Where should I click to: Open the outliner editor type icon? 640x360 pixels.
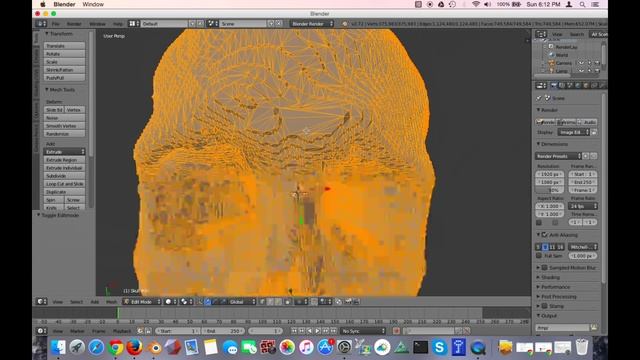click(541, 34)
